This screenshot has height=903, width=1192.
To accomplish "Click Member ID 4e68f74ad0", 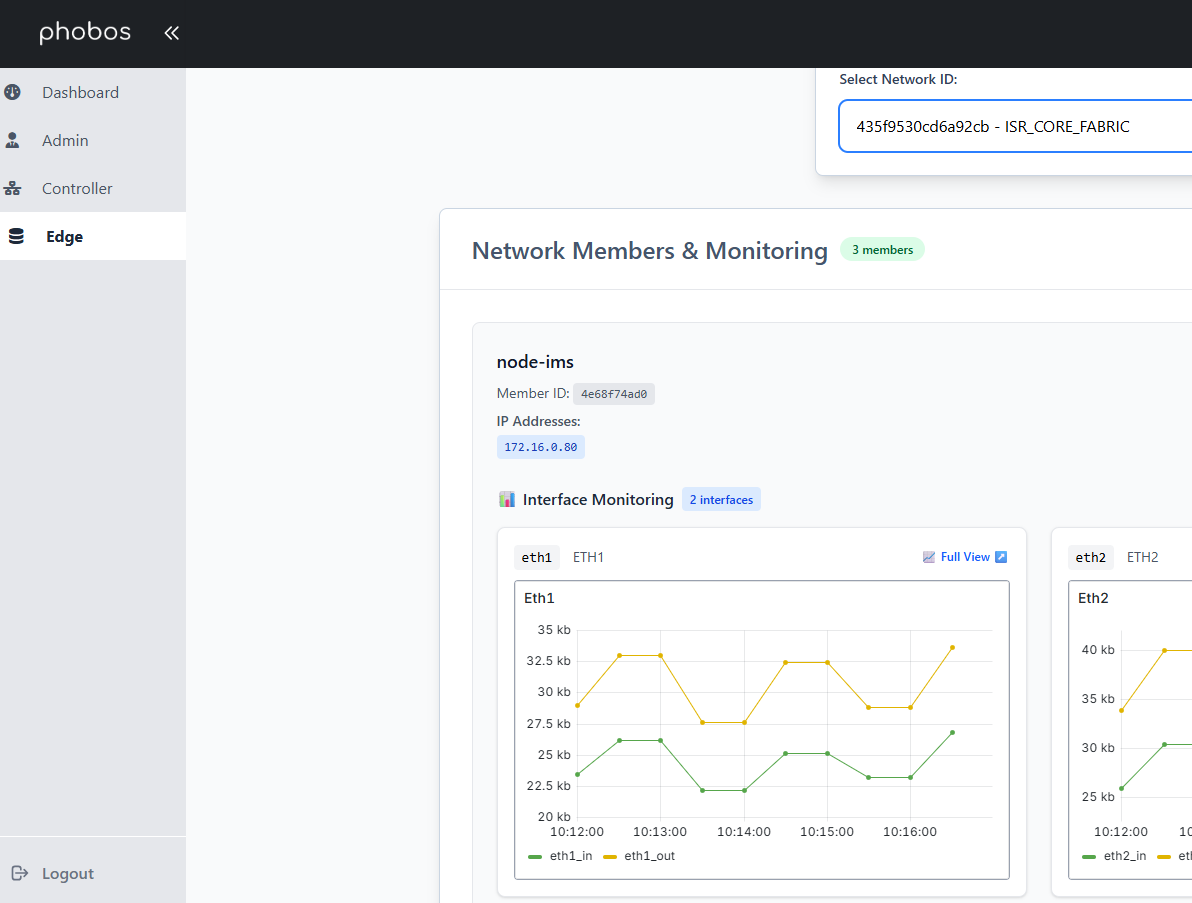I will pos(613,394).
